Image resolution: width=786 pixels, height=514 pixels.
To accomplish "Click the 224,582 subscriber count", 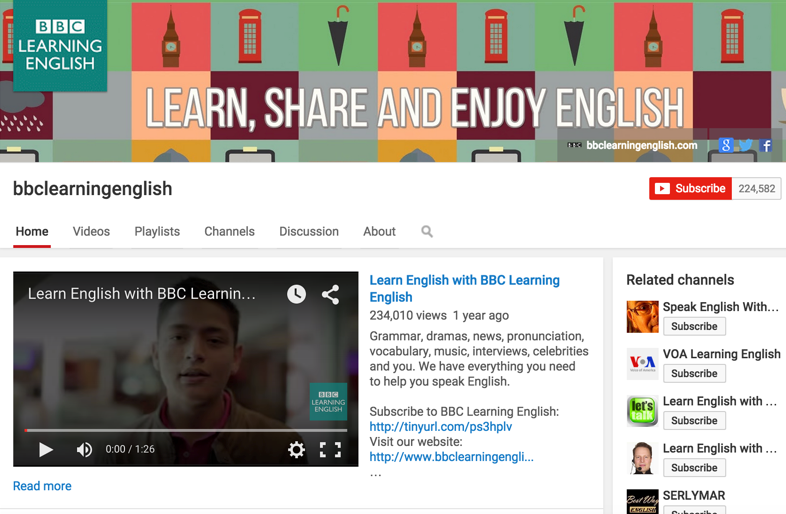I will (756, 189).
